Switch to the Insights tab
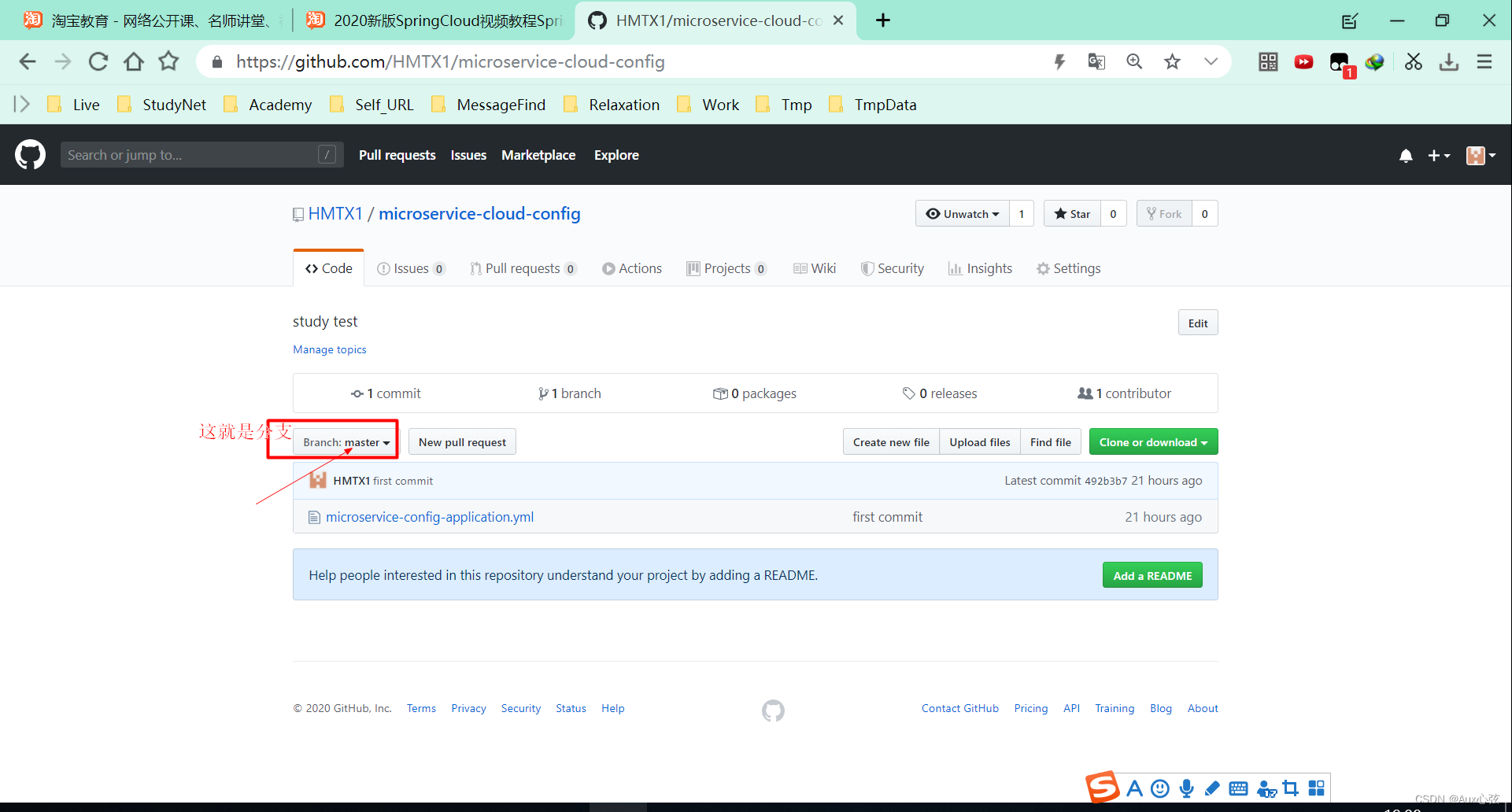The width and height of the screenshot is (1512, 812). (x=980, y=268)
